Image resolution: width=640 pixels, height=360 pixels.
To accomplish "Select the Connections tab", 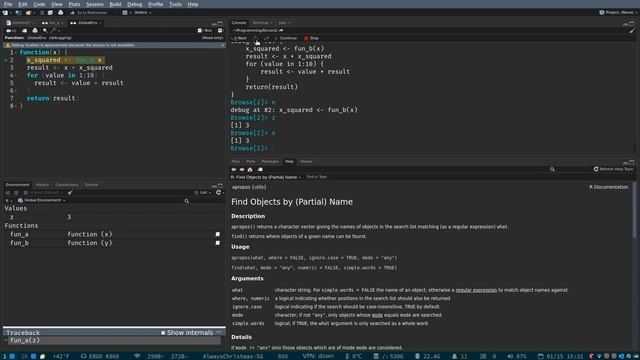I will (67, 185).
